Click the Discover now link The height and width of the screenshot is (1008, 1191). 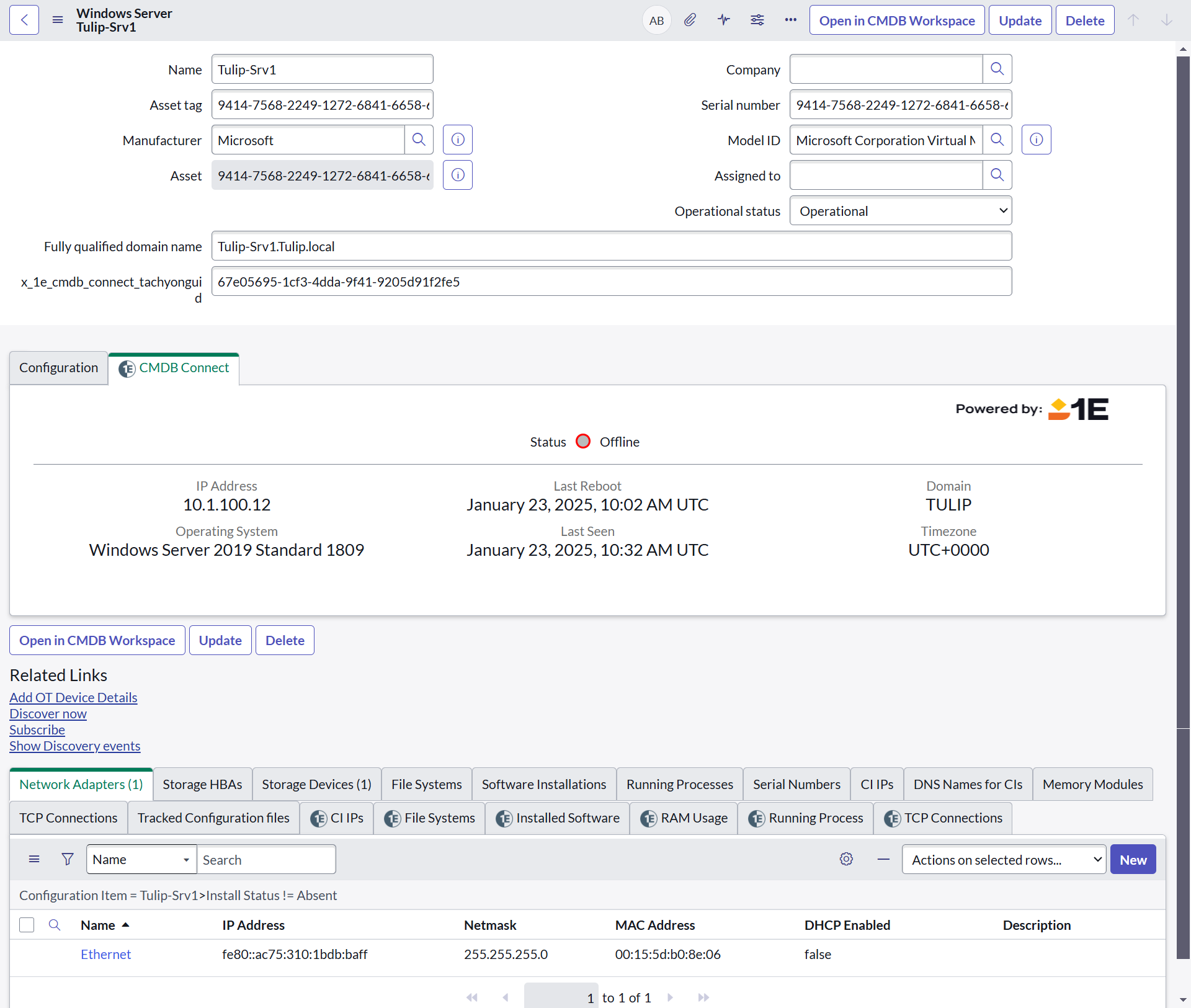coord(48,713)
